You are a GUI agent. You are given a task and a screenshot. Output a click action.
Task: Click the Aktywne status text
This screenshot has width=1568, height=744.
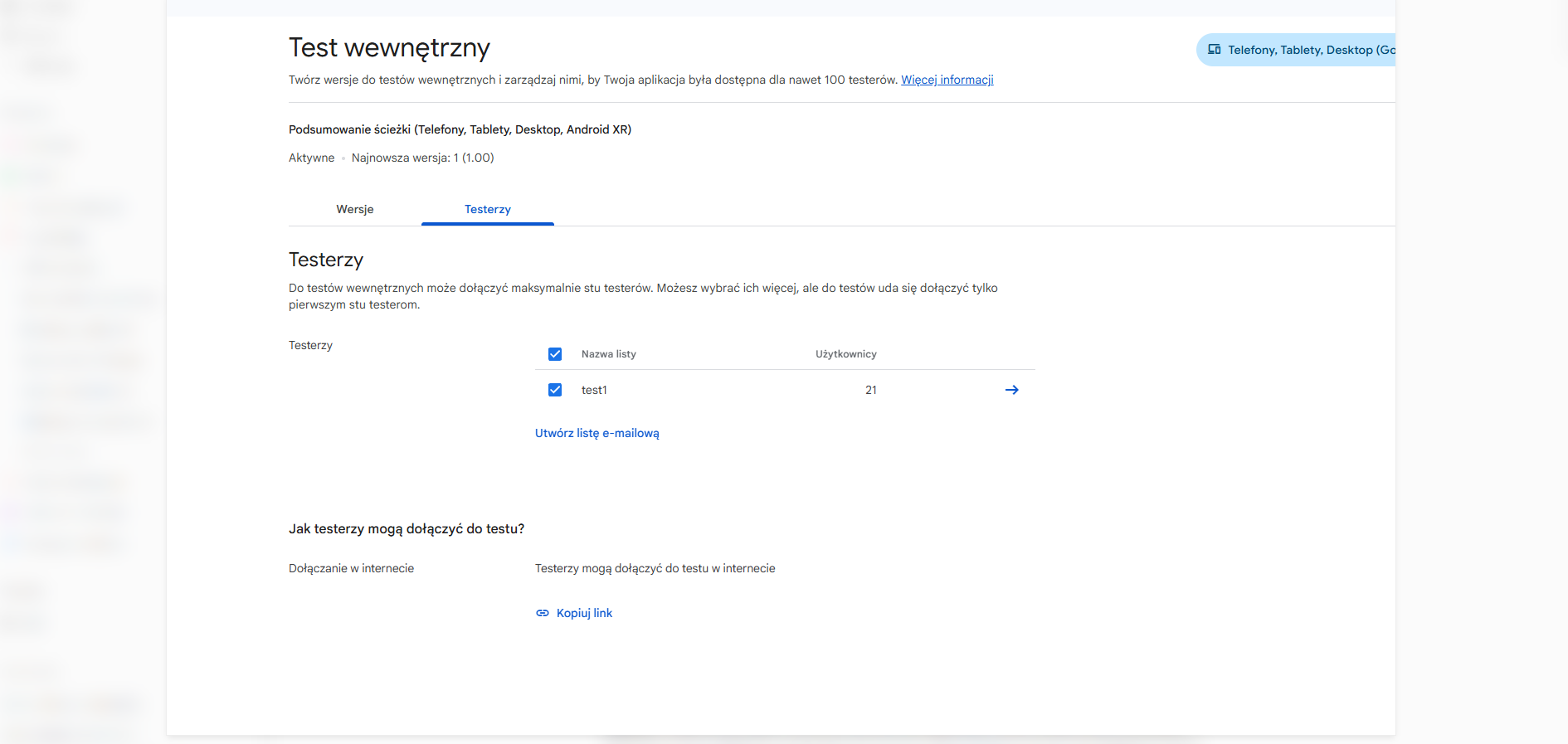[x=312, y=158]
